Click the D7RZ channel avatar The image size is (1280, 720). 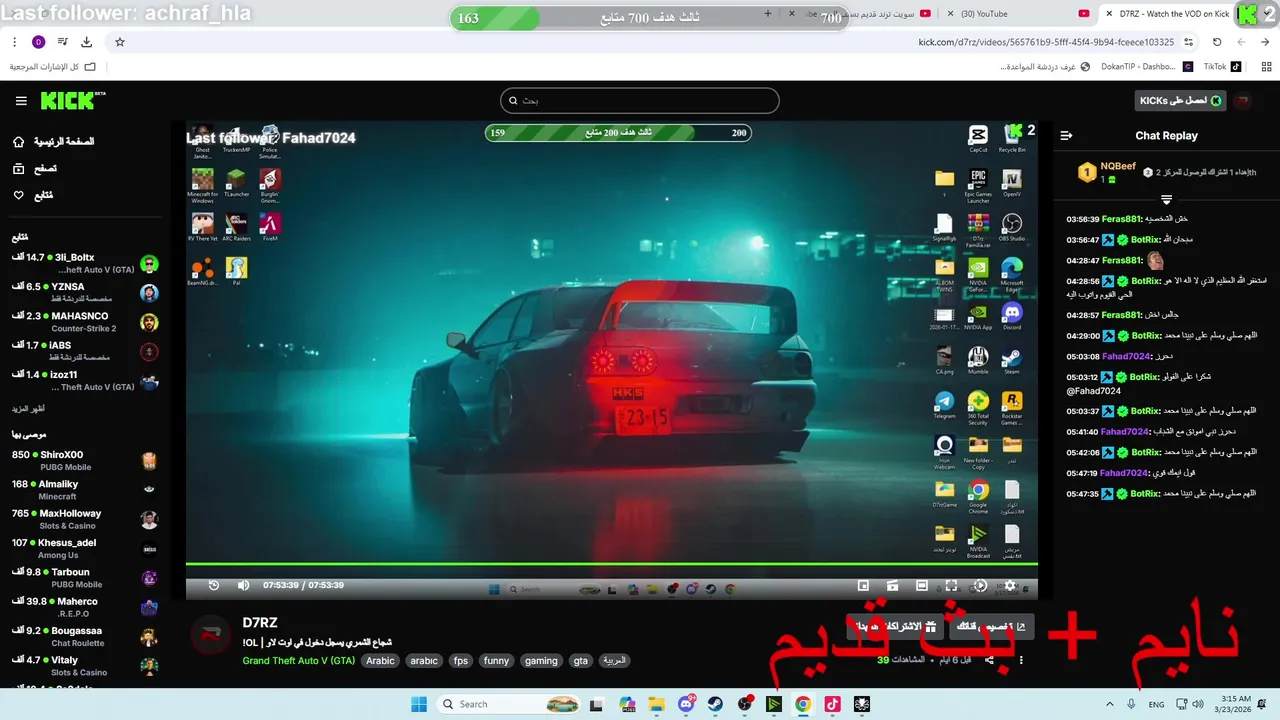coord(211,634)
